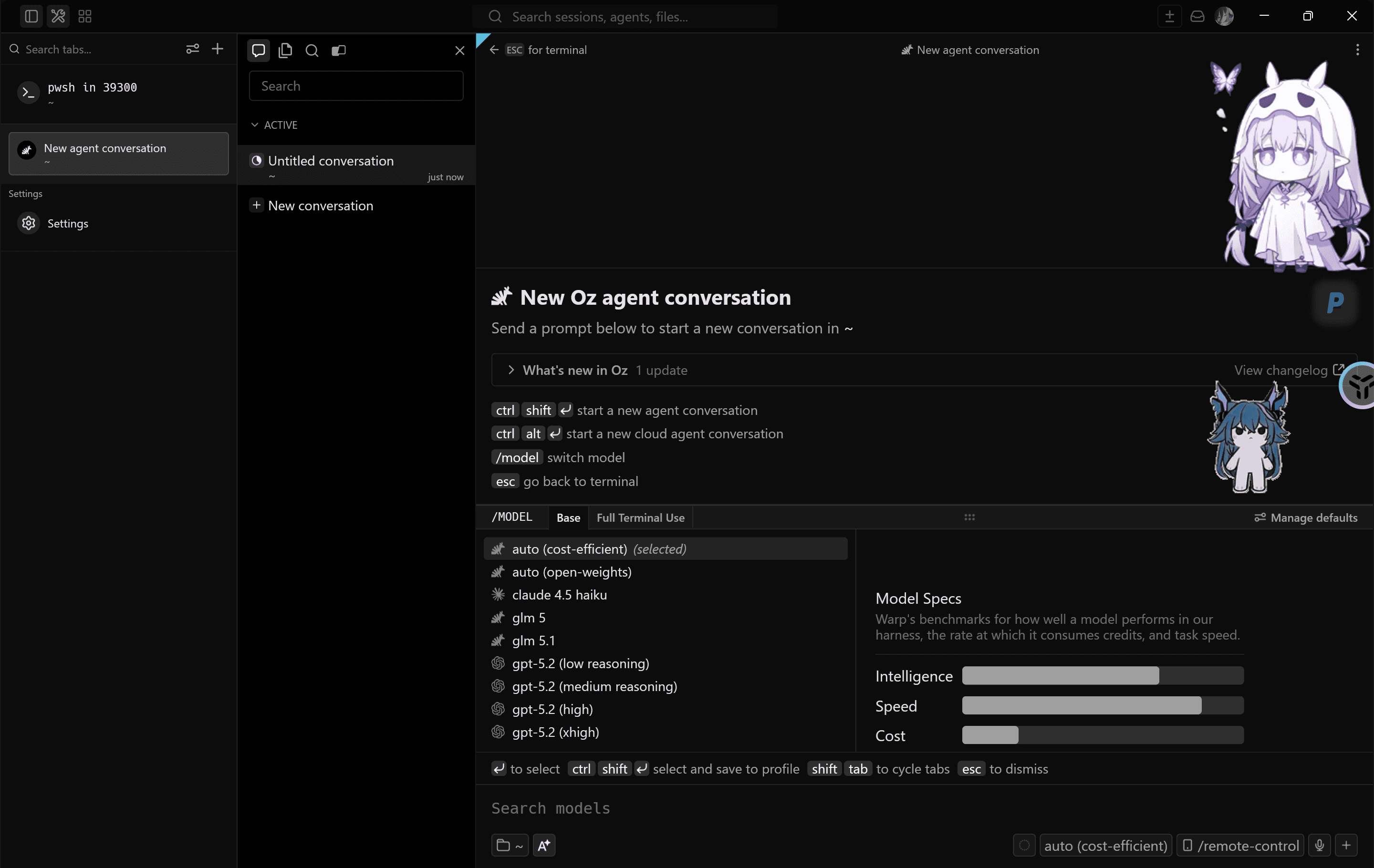Open the tools panel icon in title bar
Image resolution: width=1374 pixels, height=868 pixels.
58,16
